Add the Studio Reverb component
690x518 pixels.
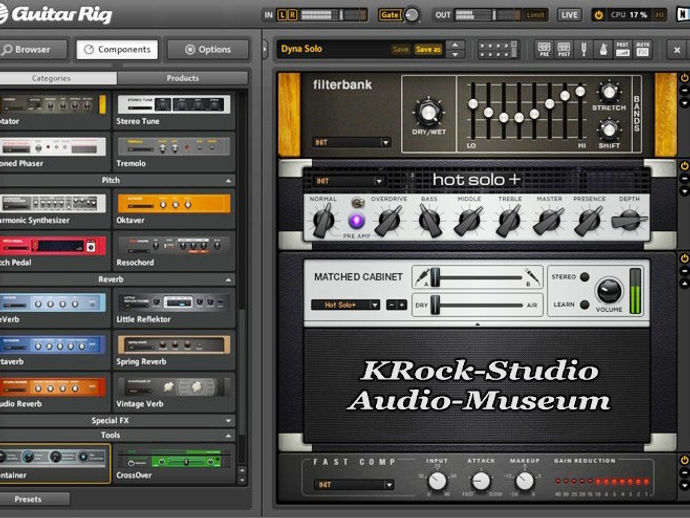54,393
